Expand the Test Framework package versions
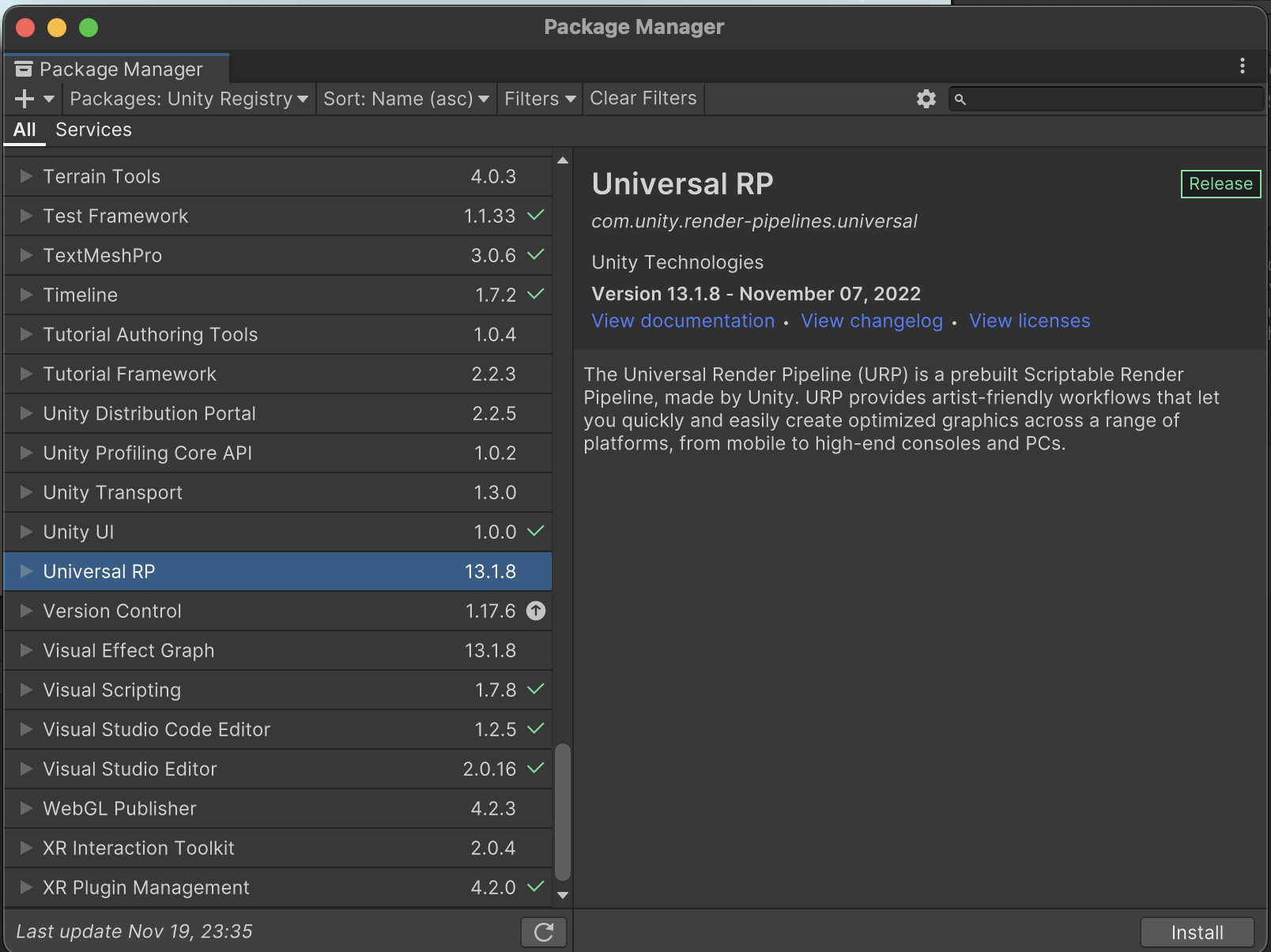The width and height of the screenshot is (1271, 952). [x=26, y=216]
